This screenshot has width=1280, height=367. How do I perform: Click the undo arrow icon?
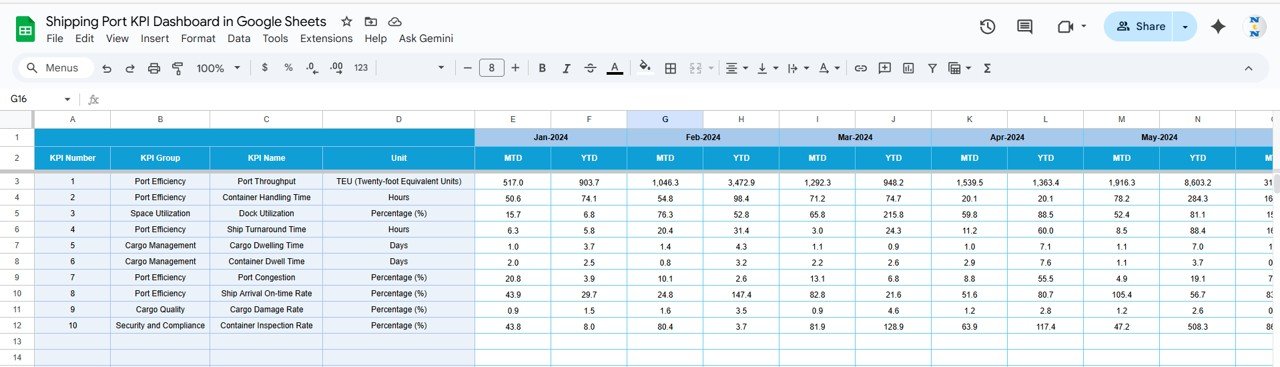106,68
